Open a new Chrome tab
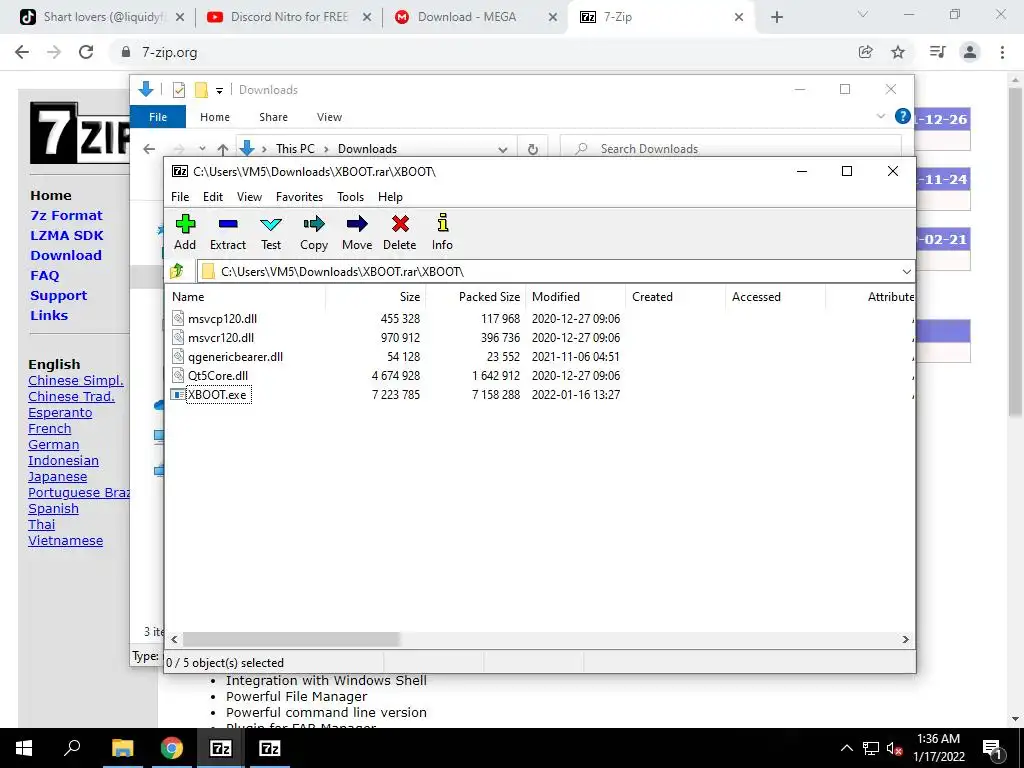The image size is (1024, 768). (x=776, y=17)
